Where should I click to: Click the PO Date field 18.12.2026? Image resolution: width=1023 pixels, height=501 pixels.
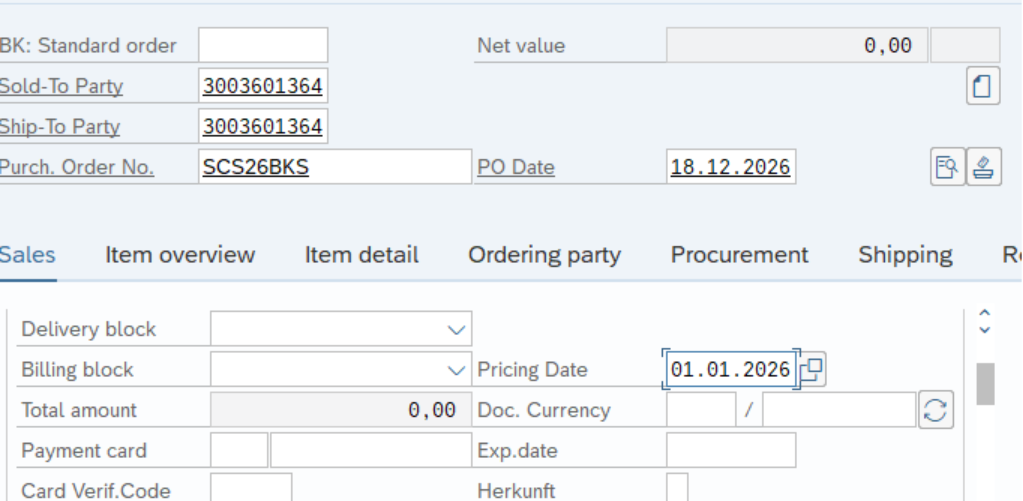tap(731, 167)
